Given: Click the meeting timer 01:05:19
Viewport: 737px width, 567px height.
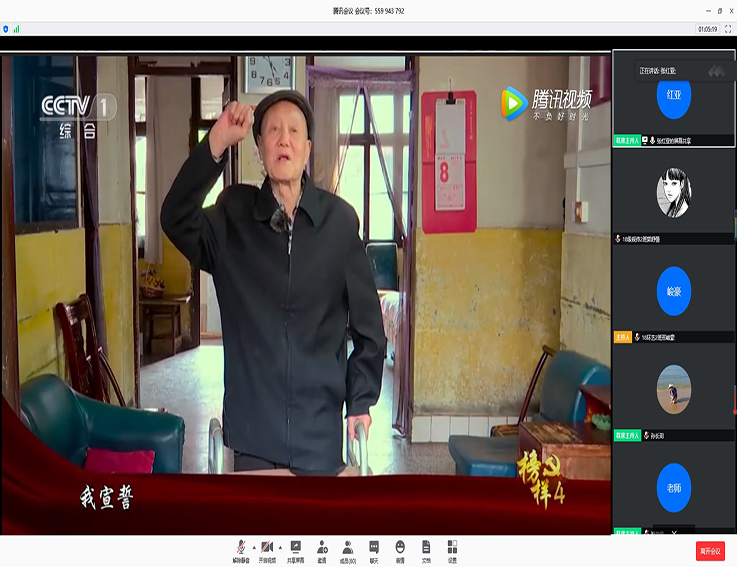Looking at the screenshot, I should pos(707,29).
